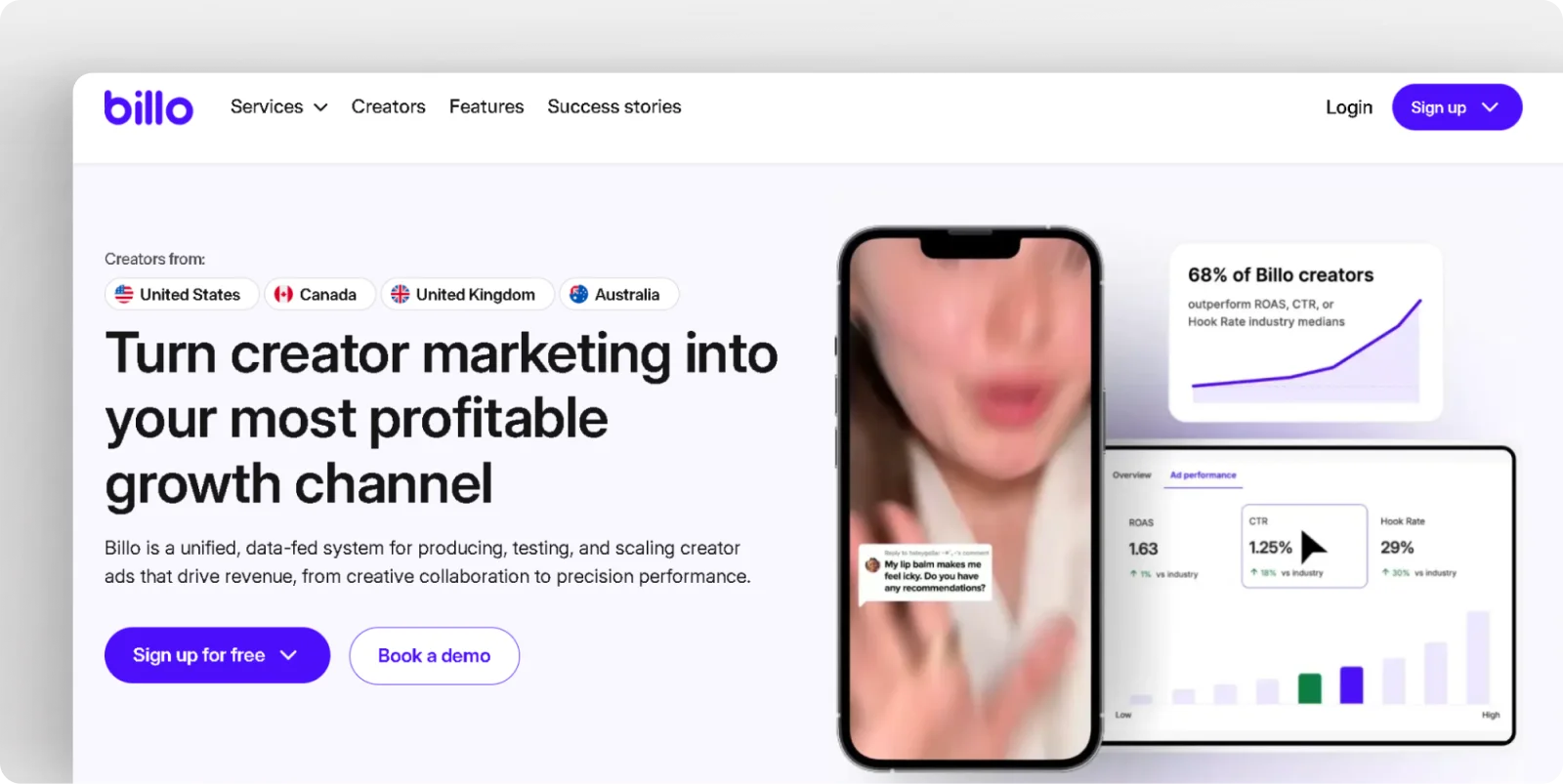Open the Creators menu item
This screenshot has width=1563, height=784.
click(388, 106)
